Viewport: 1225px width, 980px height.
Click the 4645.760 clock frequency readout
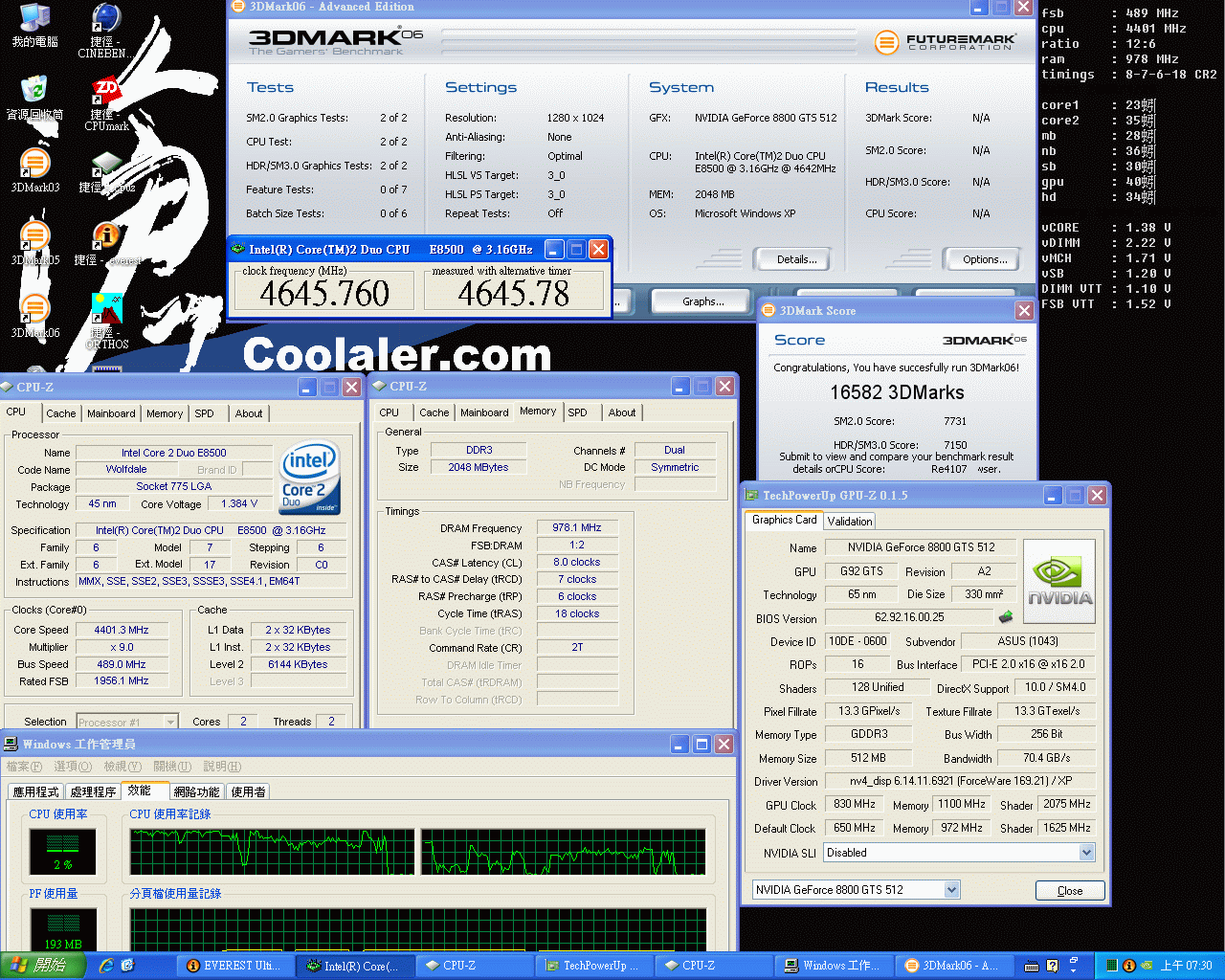pos(324,294)
